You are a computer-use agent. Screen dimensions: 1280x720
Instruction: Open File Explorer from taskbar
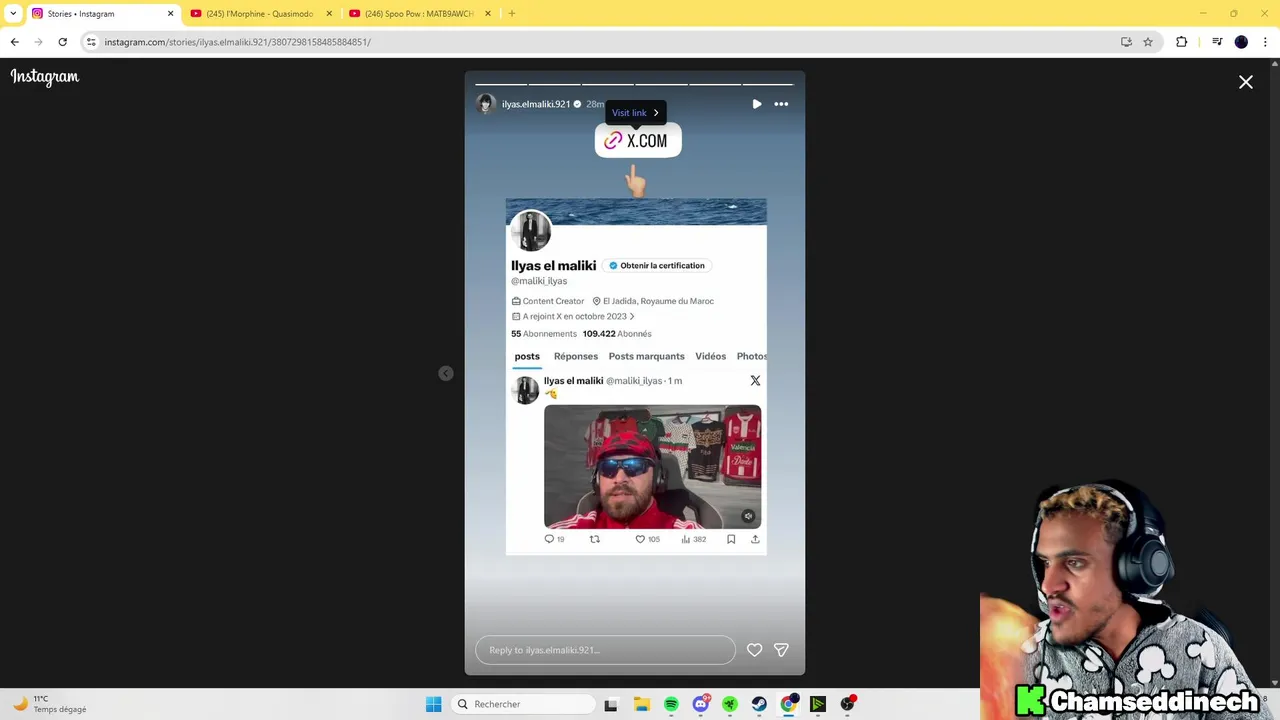(641, 704)
